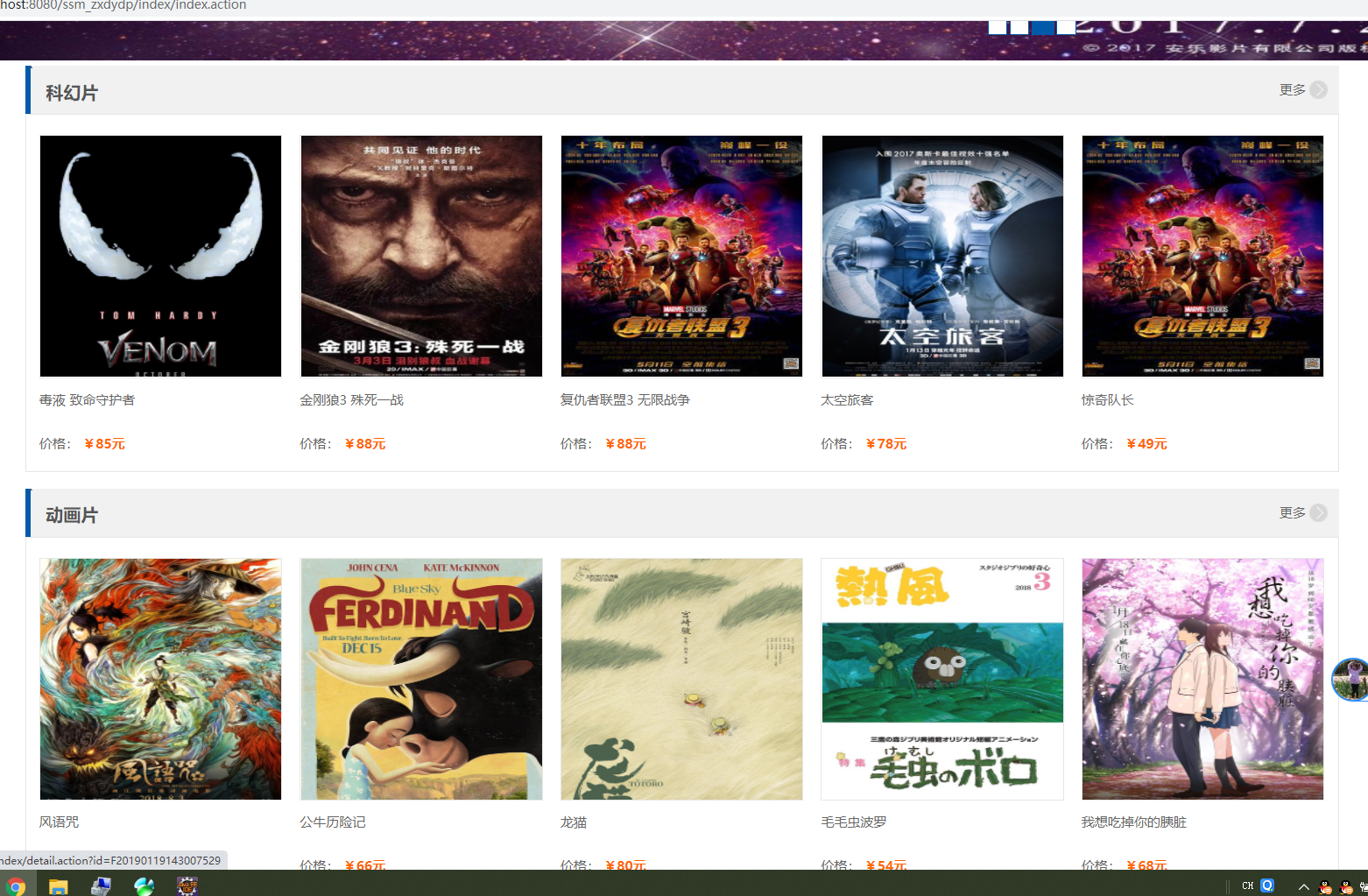Expand the hidden system tray icons
This screenshot has height=896, width=1368.
pos(1303,887)
